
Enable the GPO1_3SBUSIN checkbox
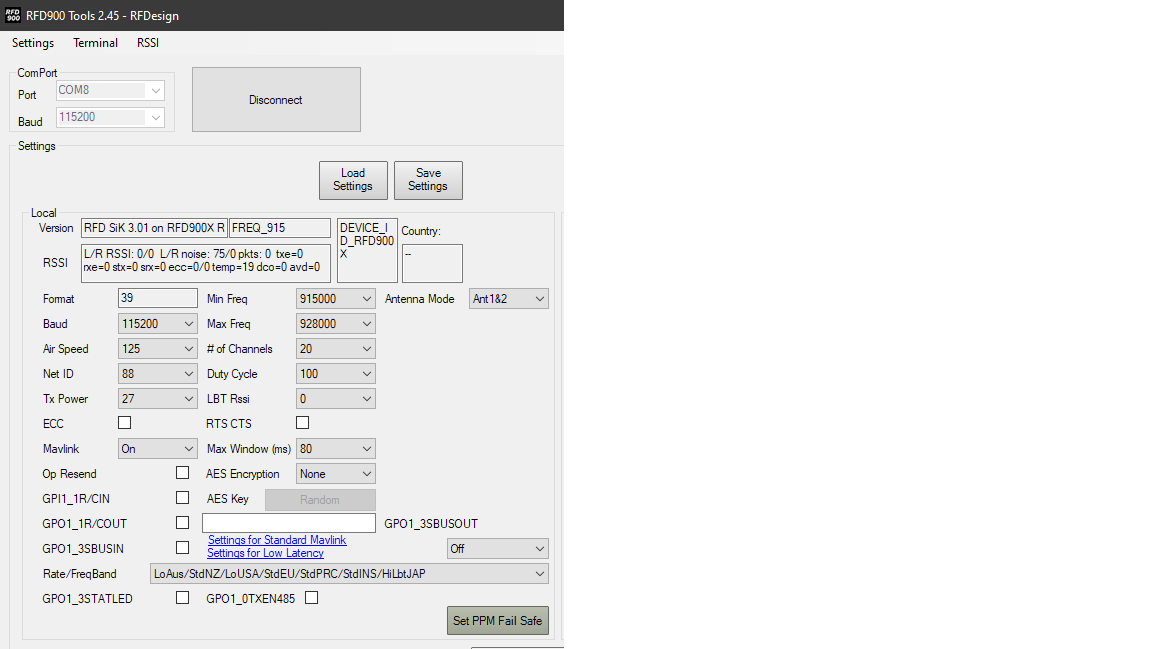point(182,548)
